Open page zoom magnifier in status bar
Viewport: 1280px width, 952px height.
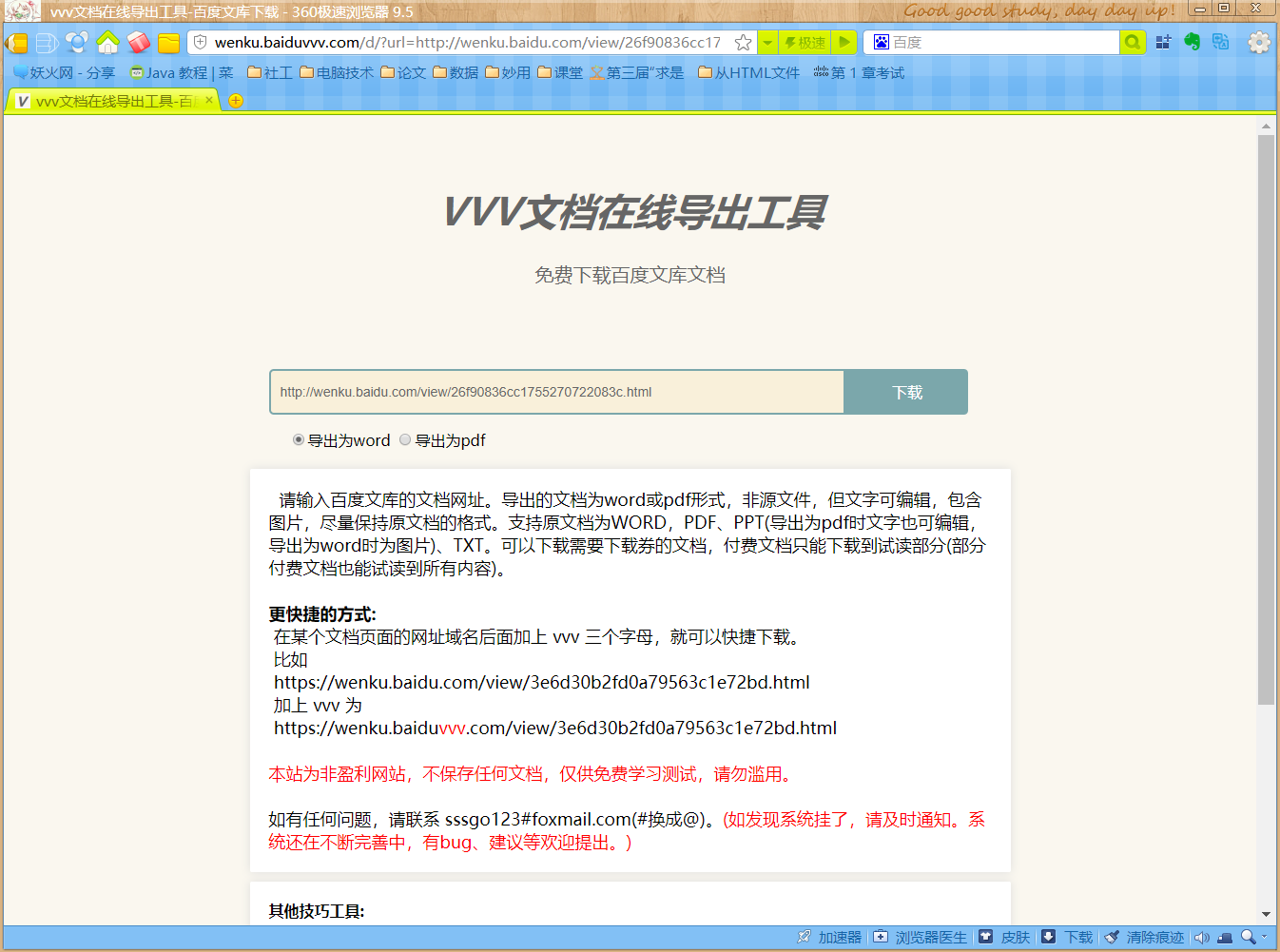coord(1249,938)
